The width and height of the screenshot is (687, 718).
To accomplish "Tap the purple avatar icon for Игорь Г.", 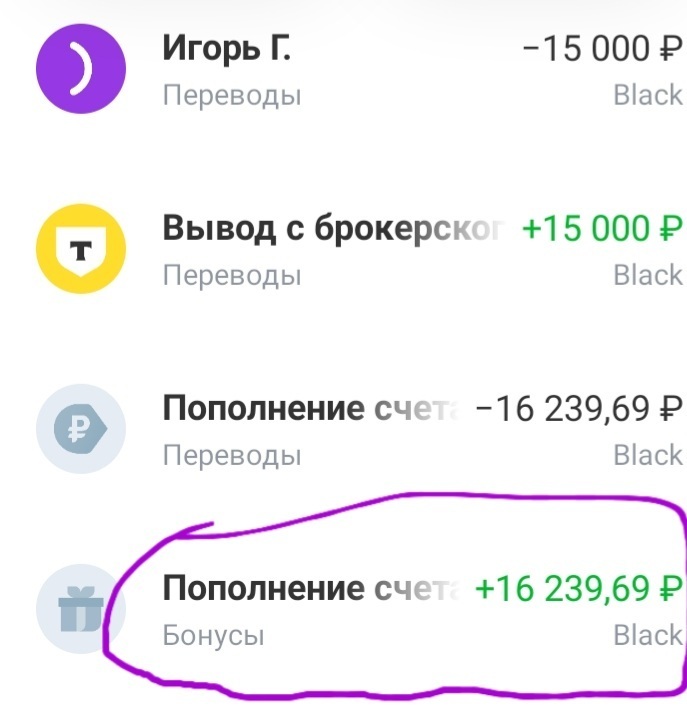I will (x=81, y=68).
